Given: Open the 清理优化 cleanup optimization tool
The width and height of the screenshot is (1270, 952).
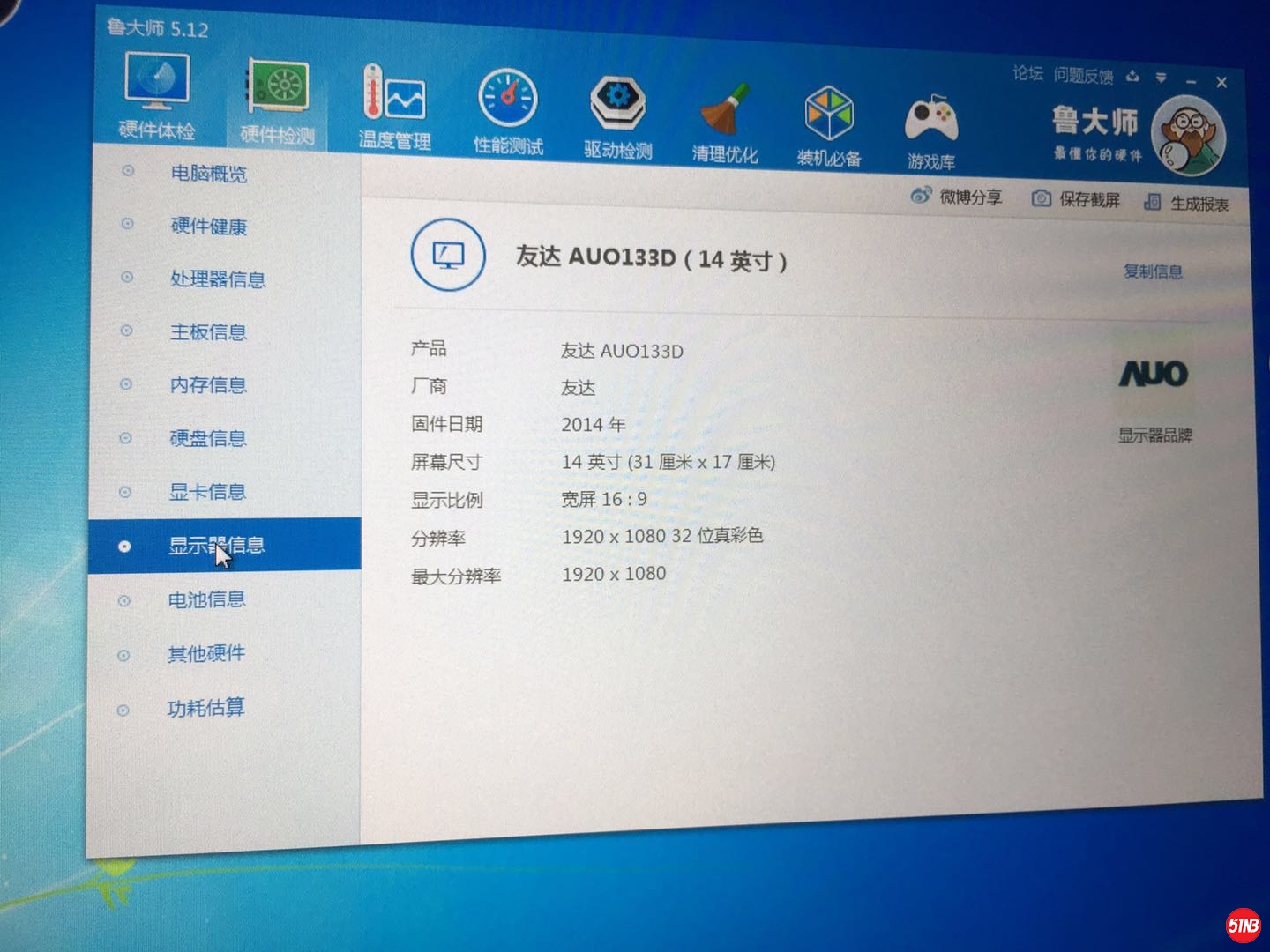Looking at the screenshot, I should pyautogui.click(x=723, y=106).
